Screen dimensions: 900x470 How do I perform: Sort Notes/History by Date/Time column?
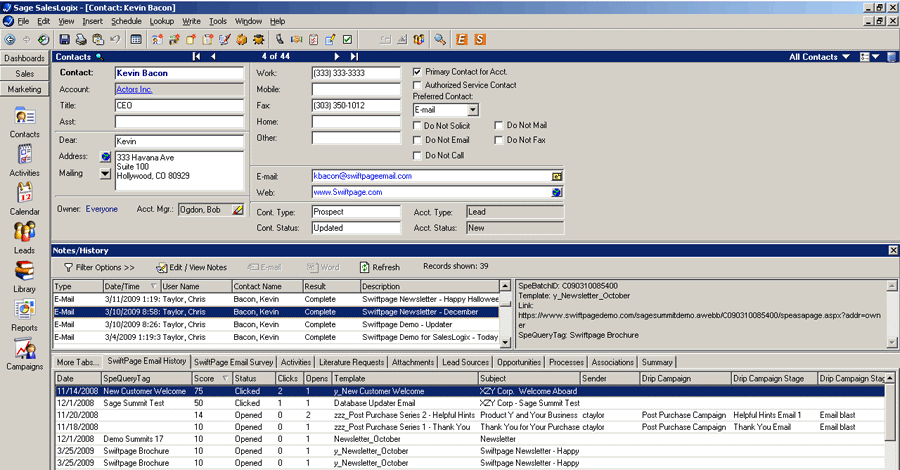point(130,286)
